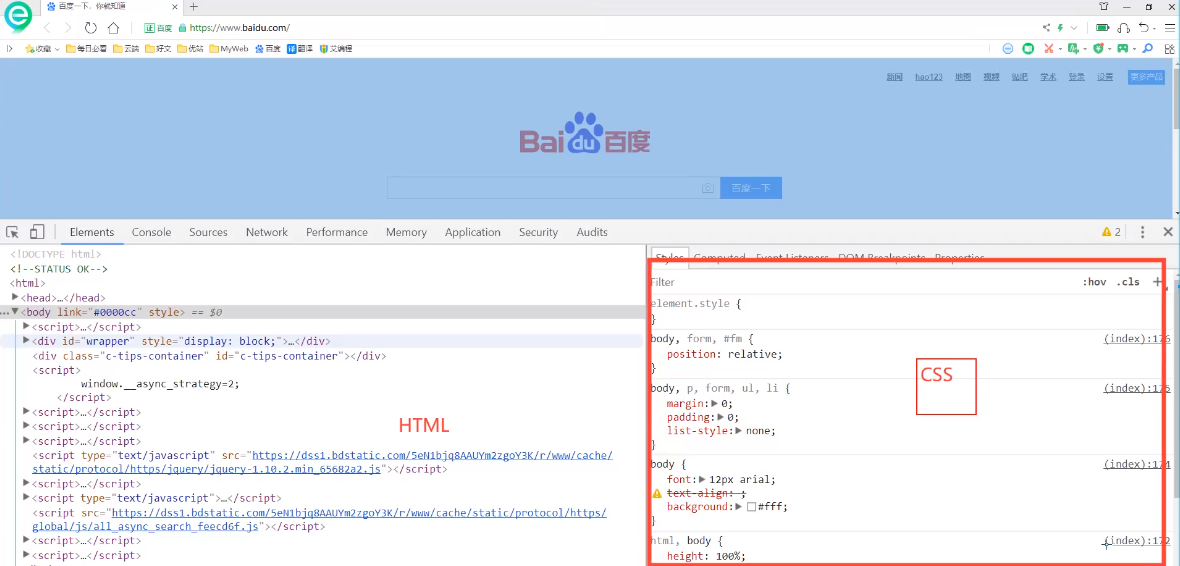
Task: Go back with the browser back arrow
Action: click(x=47, y=28)
